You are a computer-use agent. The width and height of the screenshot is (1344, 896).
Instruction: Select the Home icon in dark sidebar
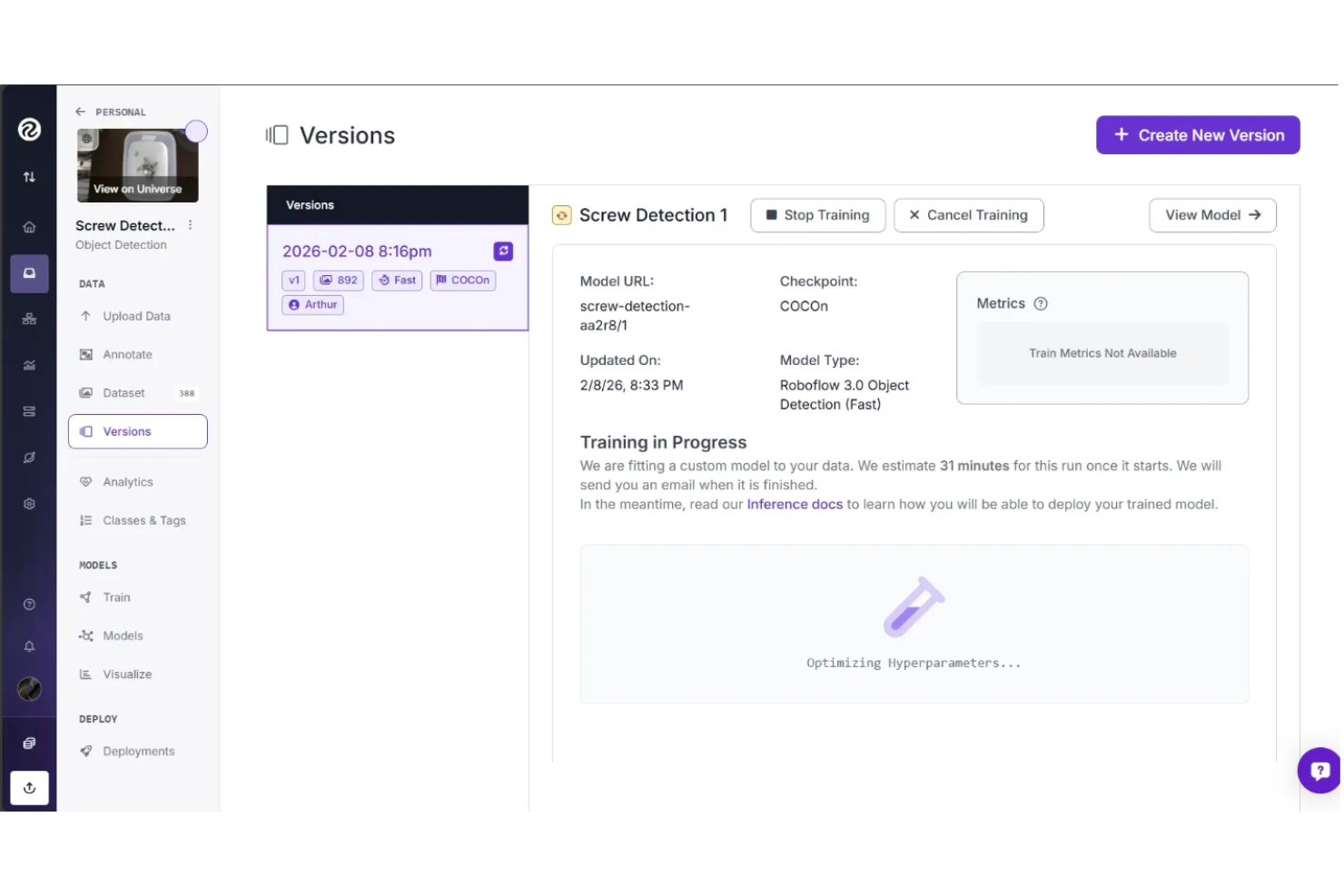pyautogui.click(x=29, y=226)
